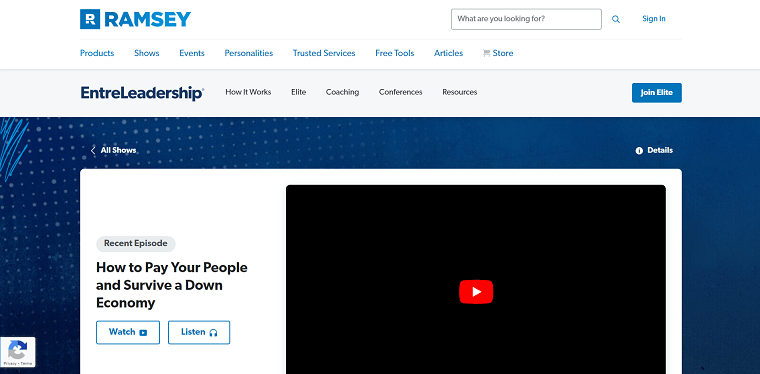Screen dimensions: 760x374
Task: Select the Coaching tab
Action: point(342,92)
